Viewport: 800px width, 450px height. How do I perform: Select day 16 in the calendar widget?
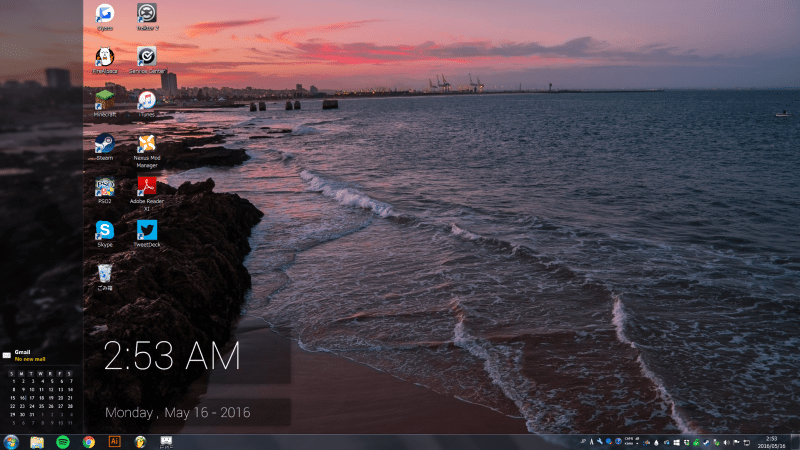[22, 398]
